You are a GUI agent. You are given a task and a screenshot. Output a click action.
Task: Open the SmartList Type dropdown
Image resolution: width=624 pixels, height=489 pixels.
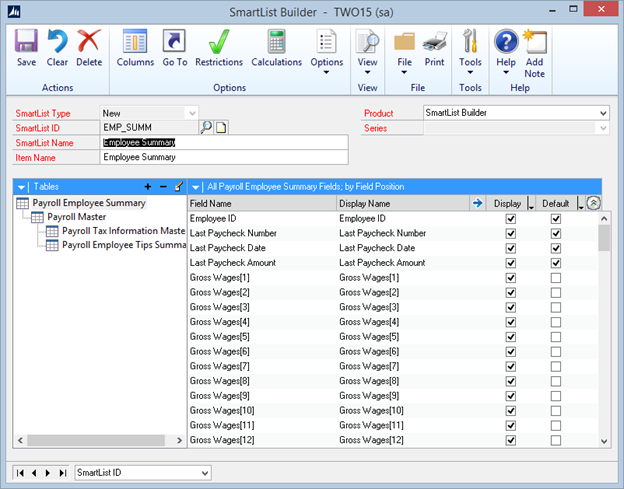coord(192,113)
